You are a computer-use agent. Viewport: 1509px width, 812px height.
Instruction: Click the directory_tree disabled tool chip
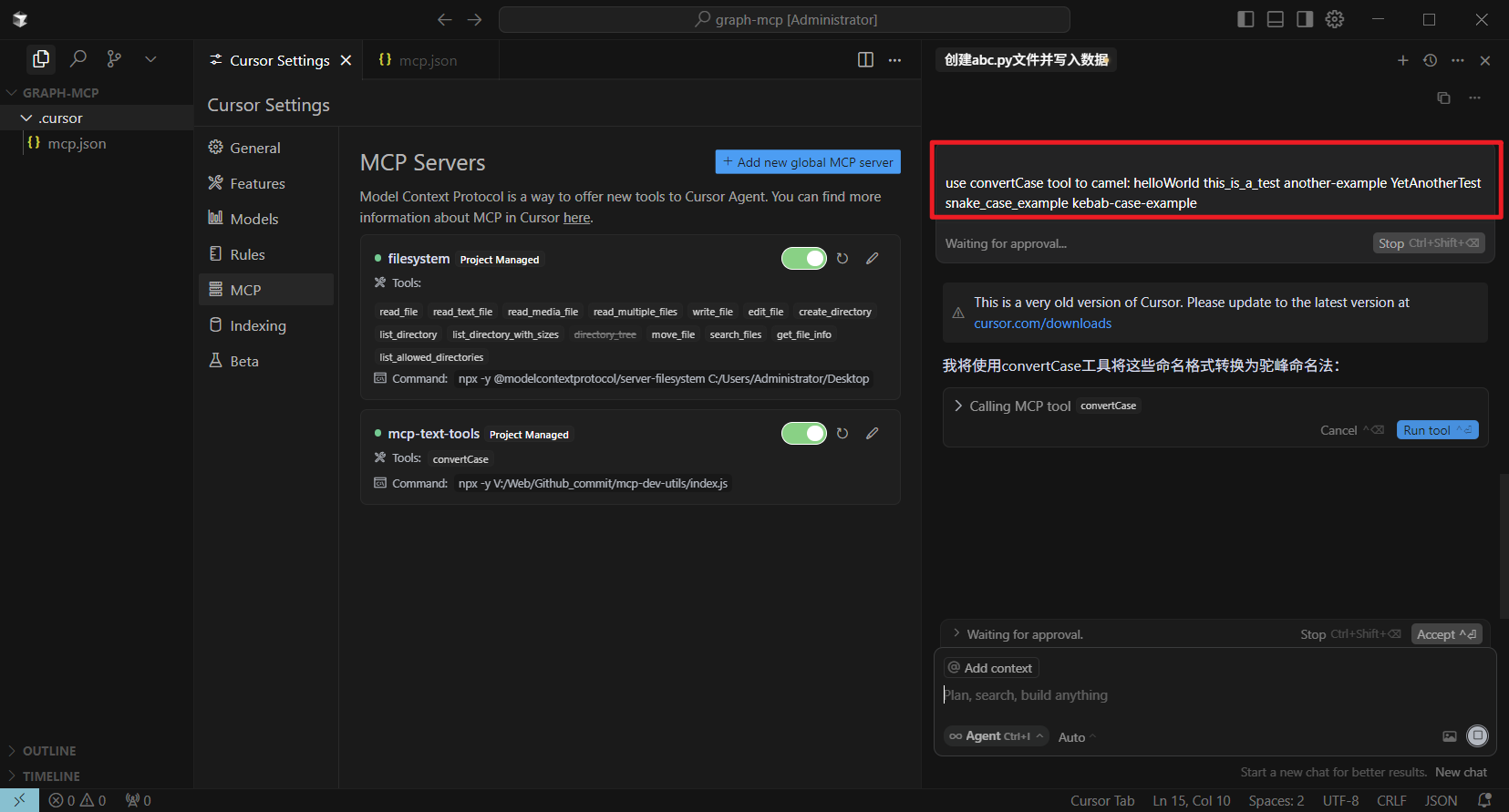(605, 334)
